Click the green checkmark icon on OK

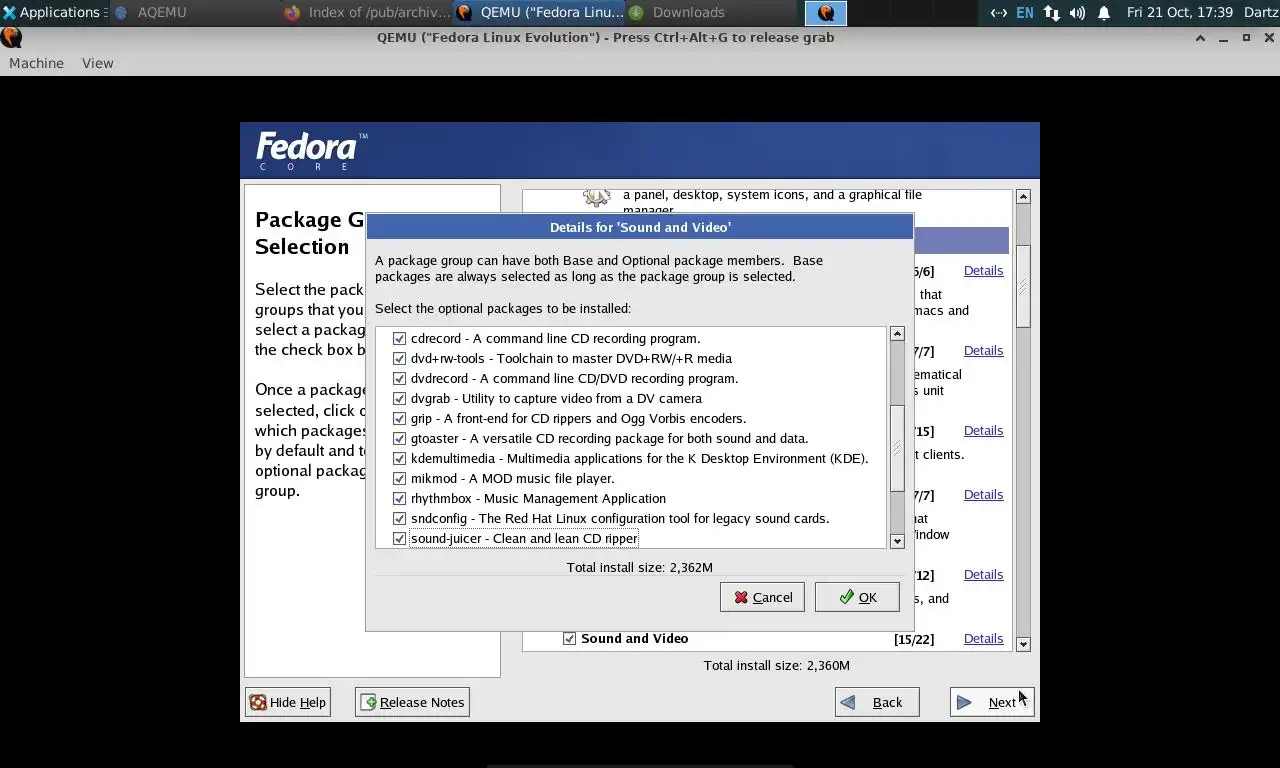[x=847, y=597]
